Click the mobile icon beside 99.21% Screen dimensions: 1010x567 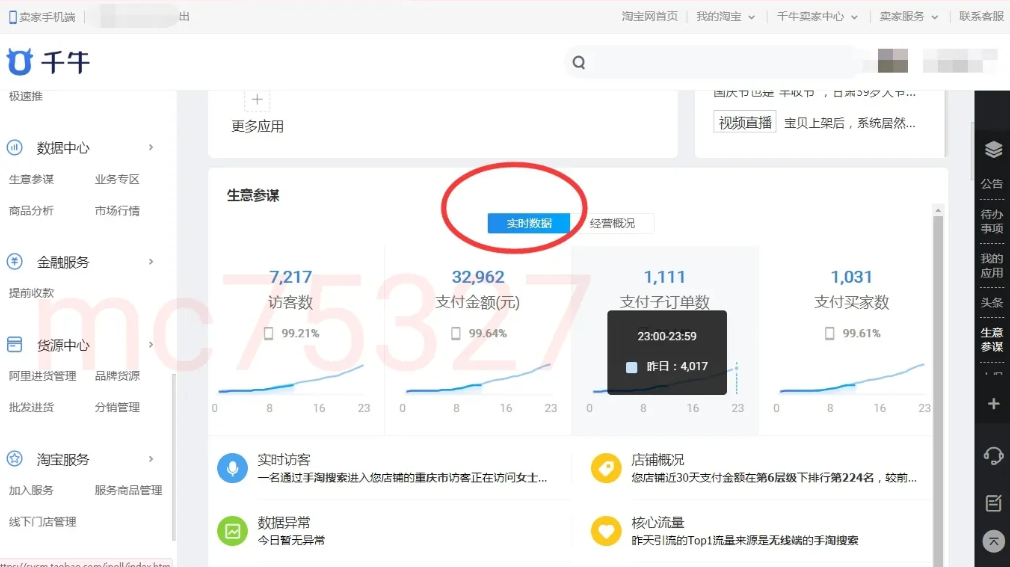[x=269, y=333]
